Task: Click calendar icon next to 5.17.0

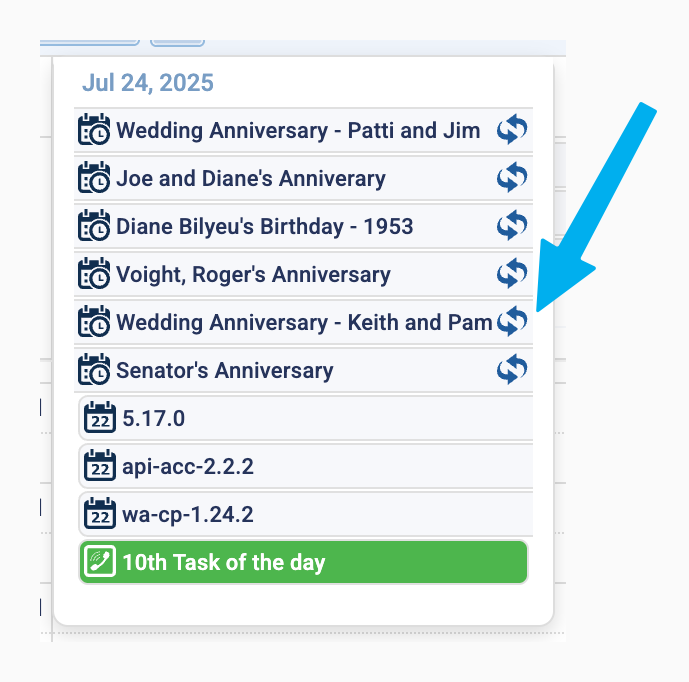Action: point(100,418)
